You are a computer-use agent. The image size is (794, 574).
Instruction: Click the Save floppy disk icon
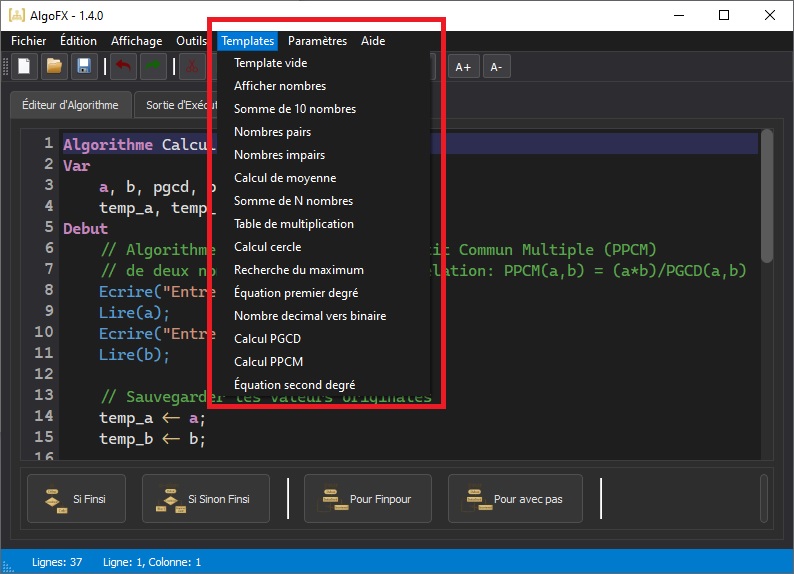84,66
